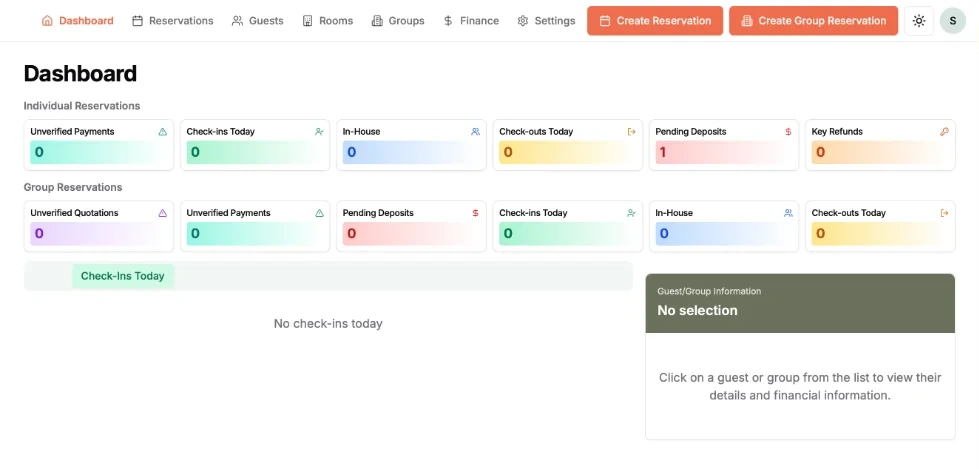Click exit icon on group Check-outs Today card
This screenshot has height=469, width=979.
(x=944, y=213)
